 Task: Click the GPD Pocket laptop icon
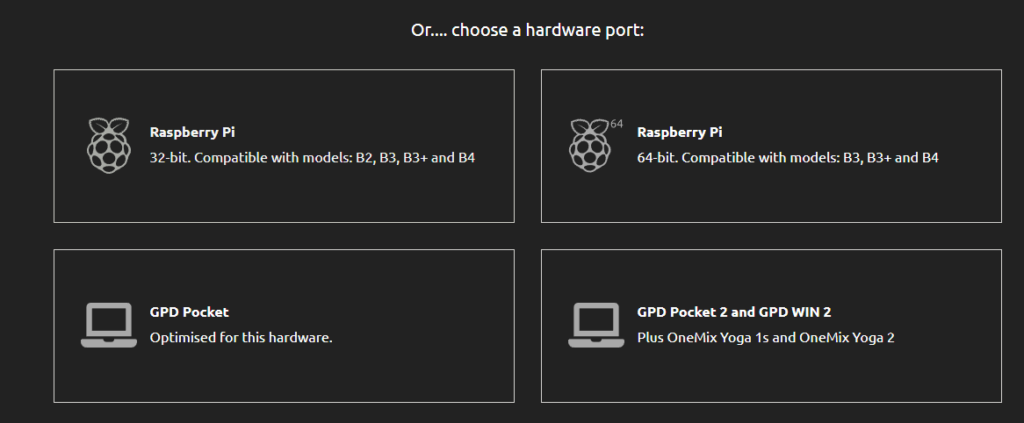tap(108, 325)
